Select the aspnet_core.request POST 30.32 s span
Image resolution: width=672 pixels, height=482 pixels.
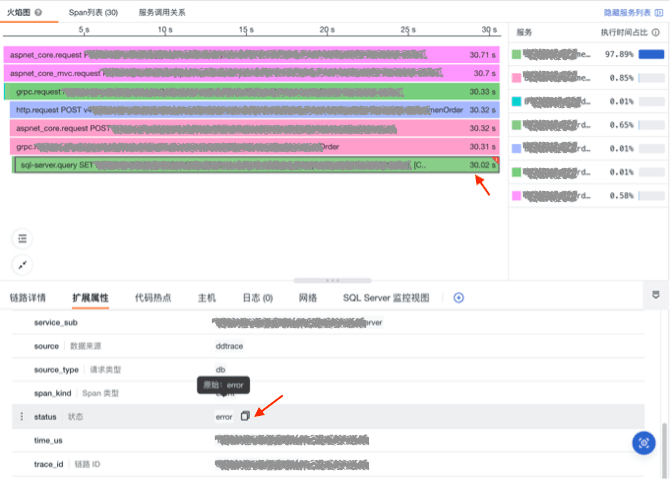click(x=255, y=128)
